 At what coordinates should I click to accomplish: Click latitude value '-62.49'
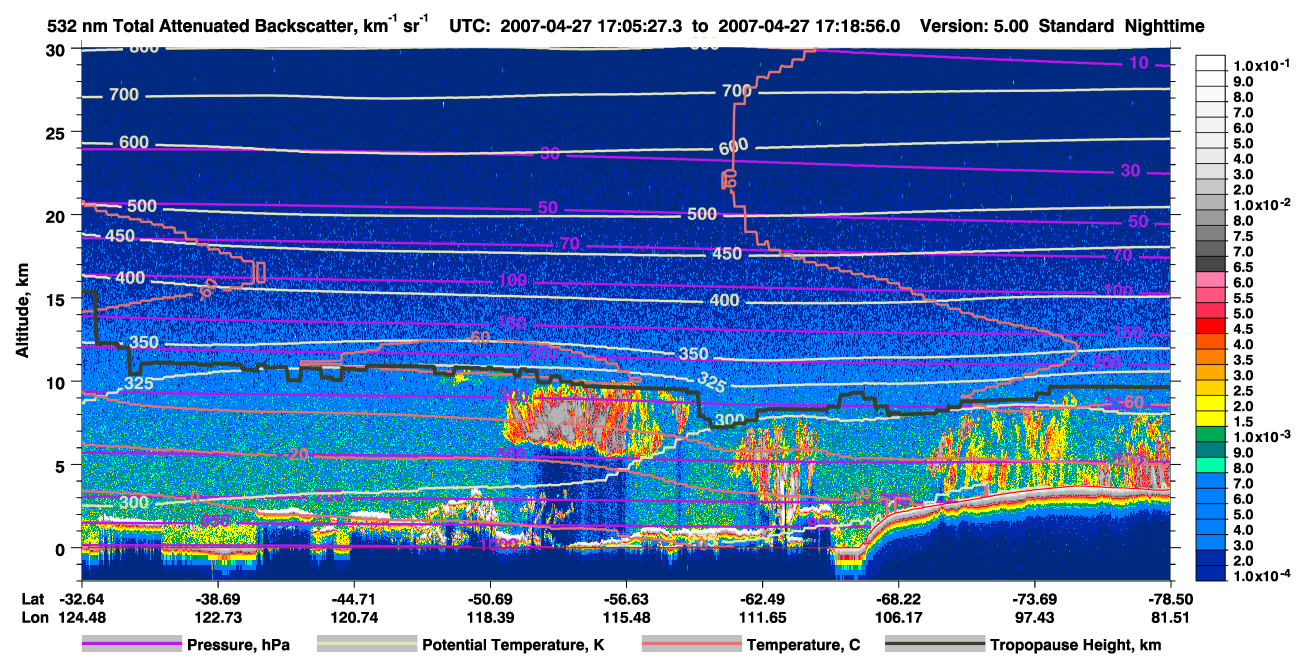(x=762, y=598)
